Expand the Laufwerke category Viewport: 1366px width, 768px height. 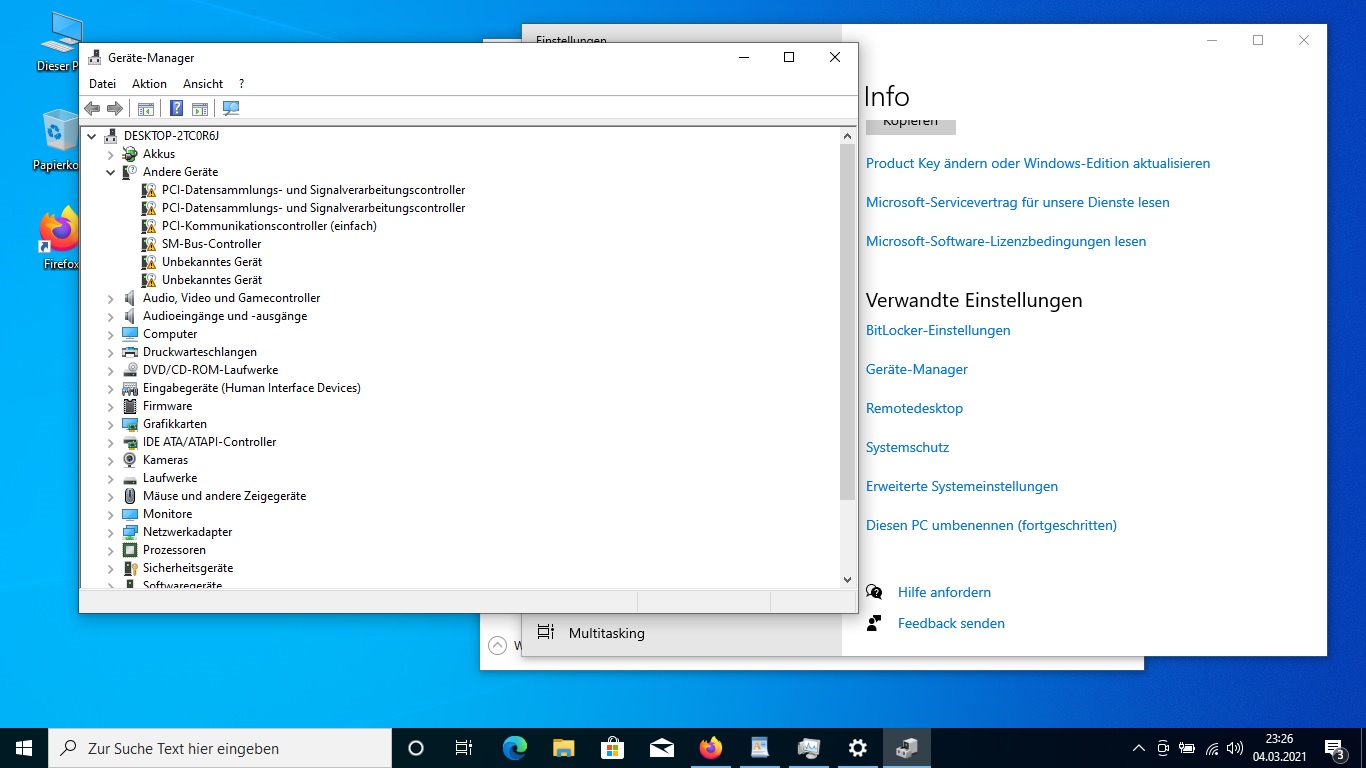point(111,478)
